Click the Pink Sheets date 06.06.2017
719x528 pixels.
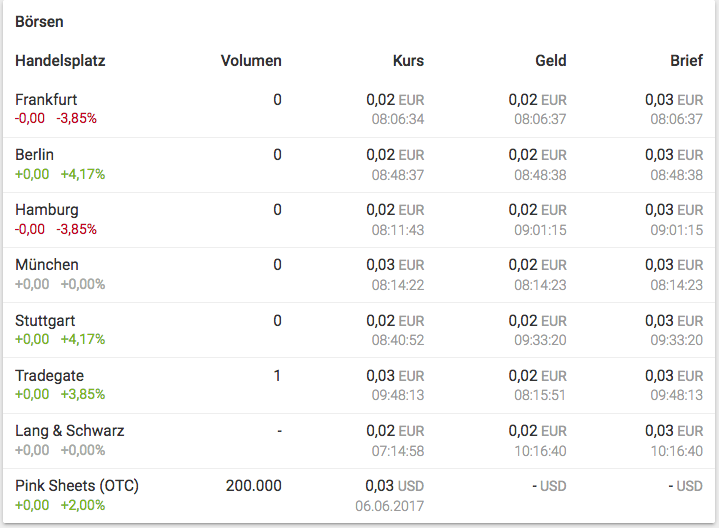pyautogui.click(x=389, y=505)
